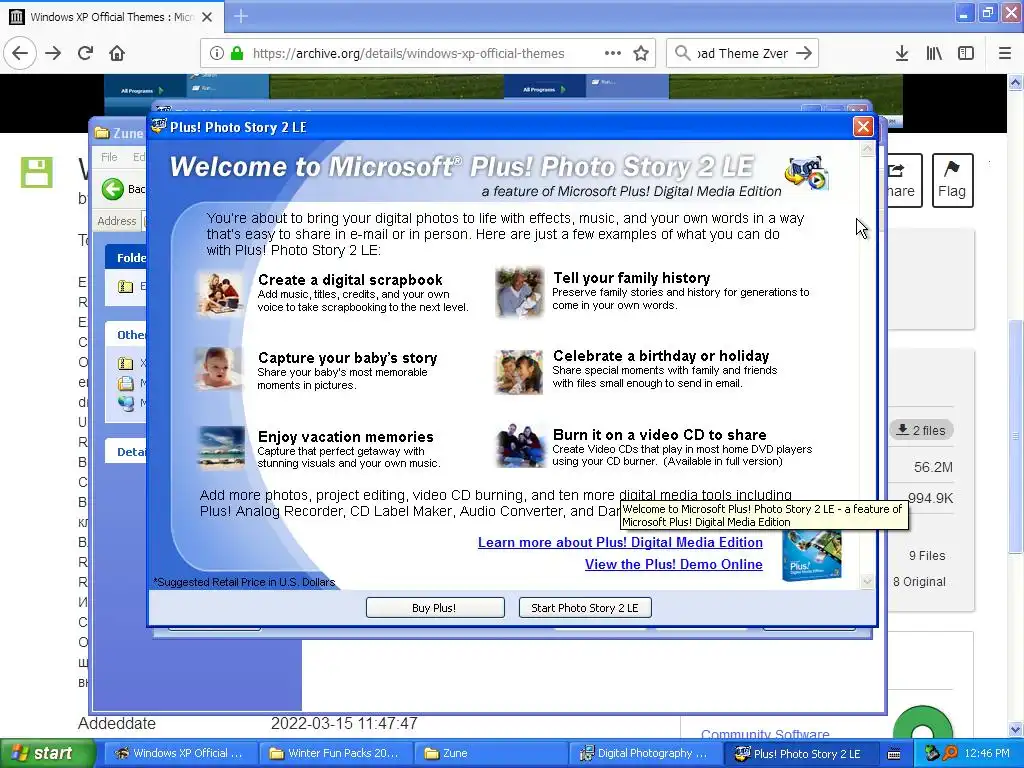The image size is (1024, 768).
Task: Click the Share button behind the dialog
Action: (x=904, y=180)
